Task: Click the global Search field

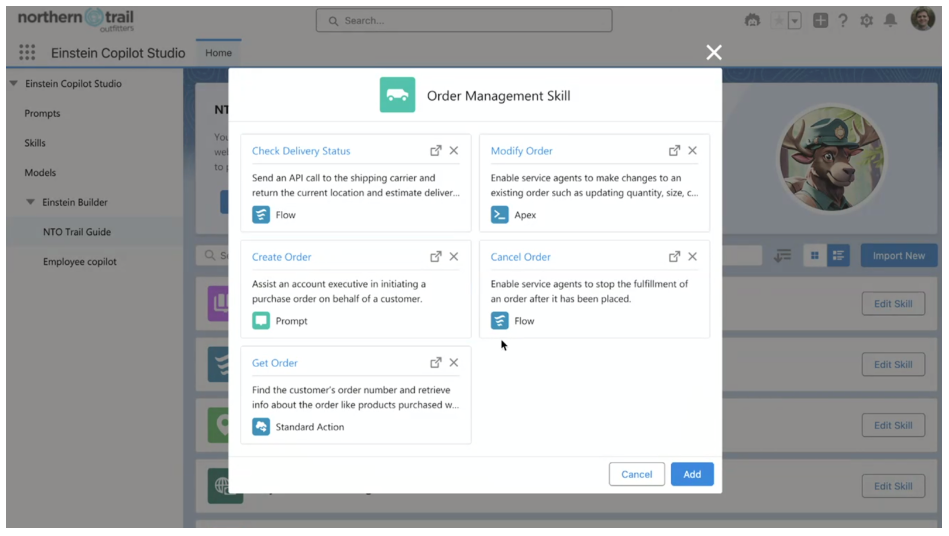Action: (x=464, y=21)
